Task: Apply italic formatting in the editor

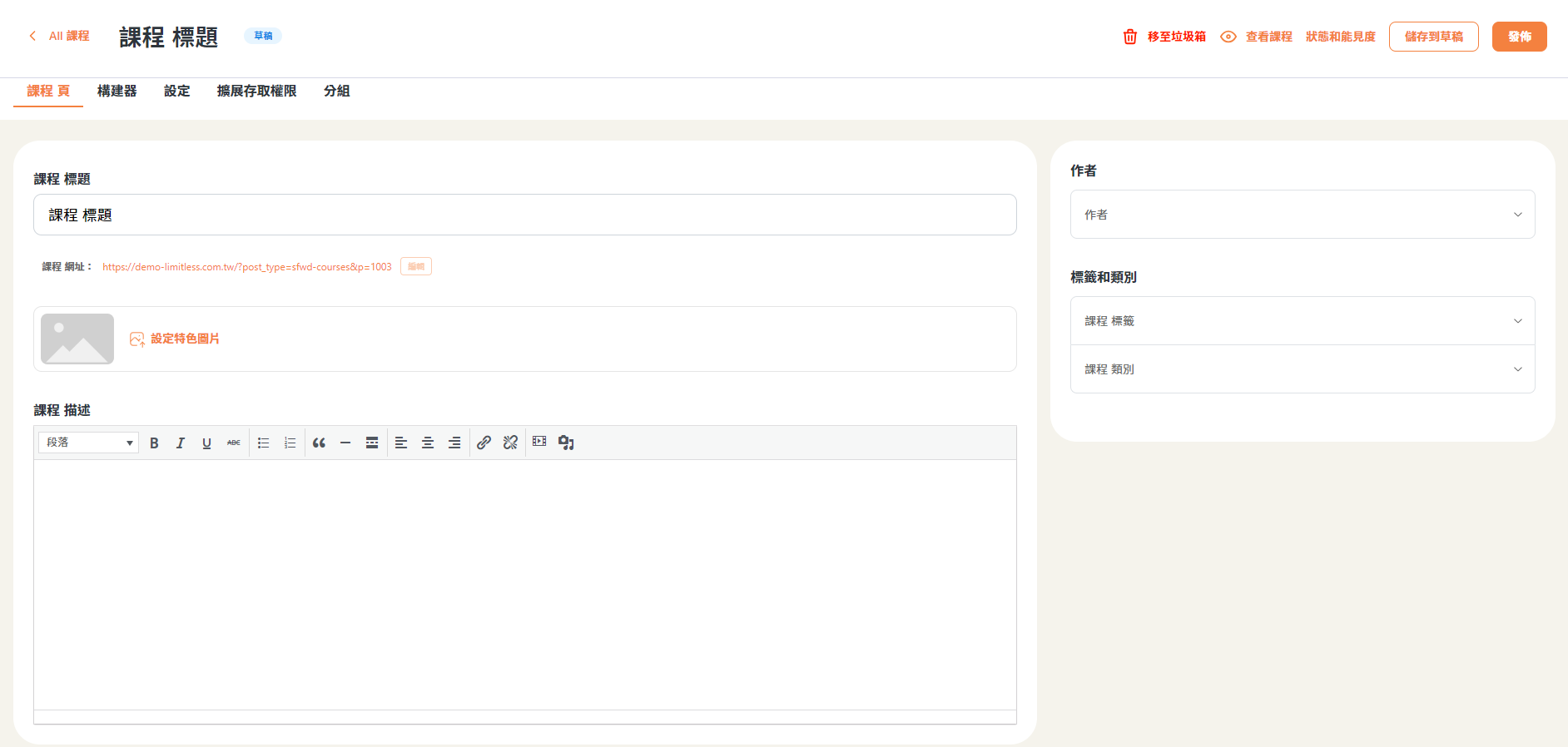Action: (x=180, y=443)
